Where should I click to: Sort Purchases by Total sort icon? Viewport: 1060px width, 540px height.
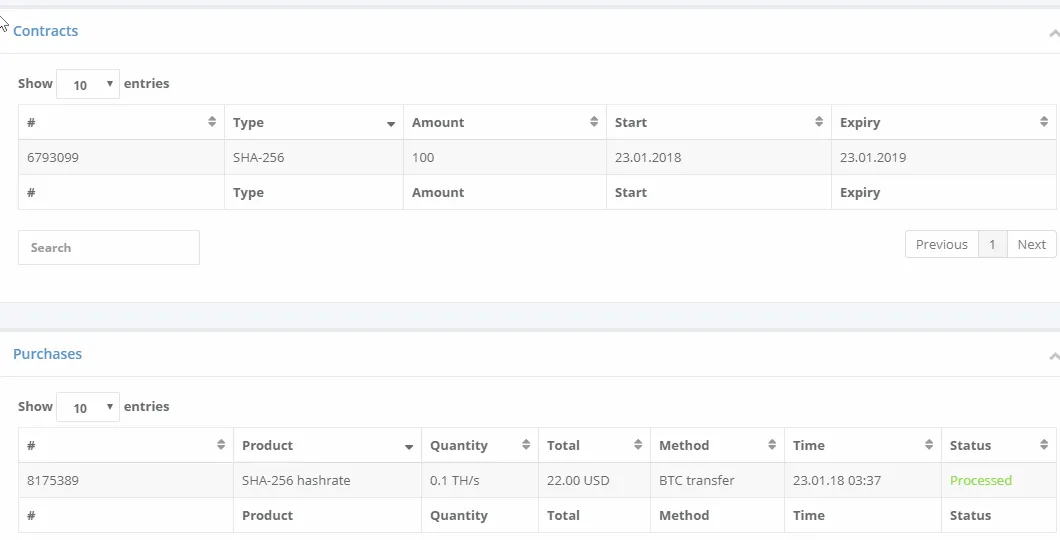[x=637, y=445]
